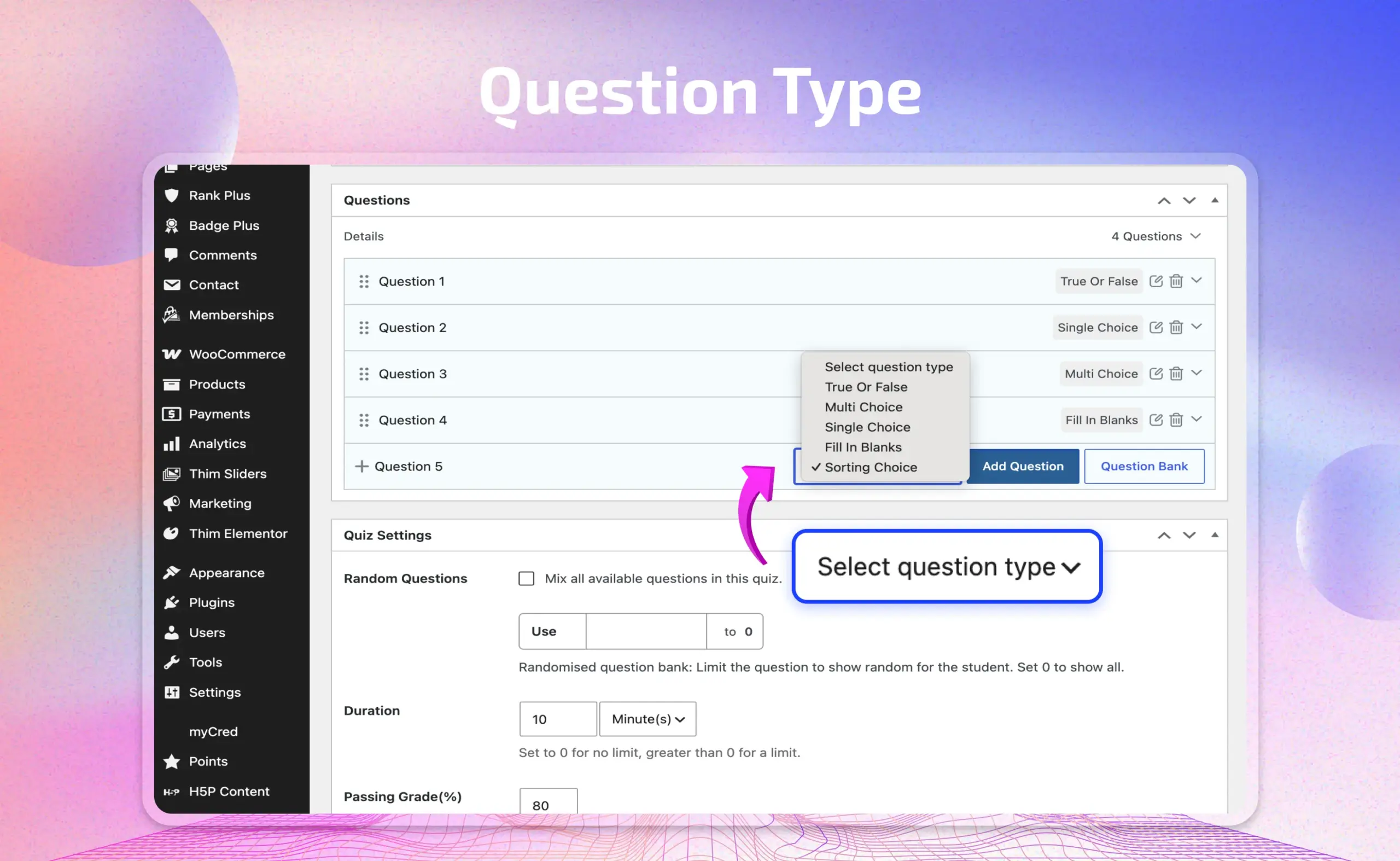1400x861 pixels.
Task: Delete Question 1 using trash icon
Action: click(1176, 281)
